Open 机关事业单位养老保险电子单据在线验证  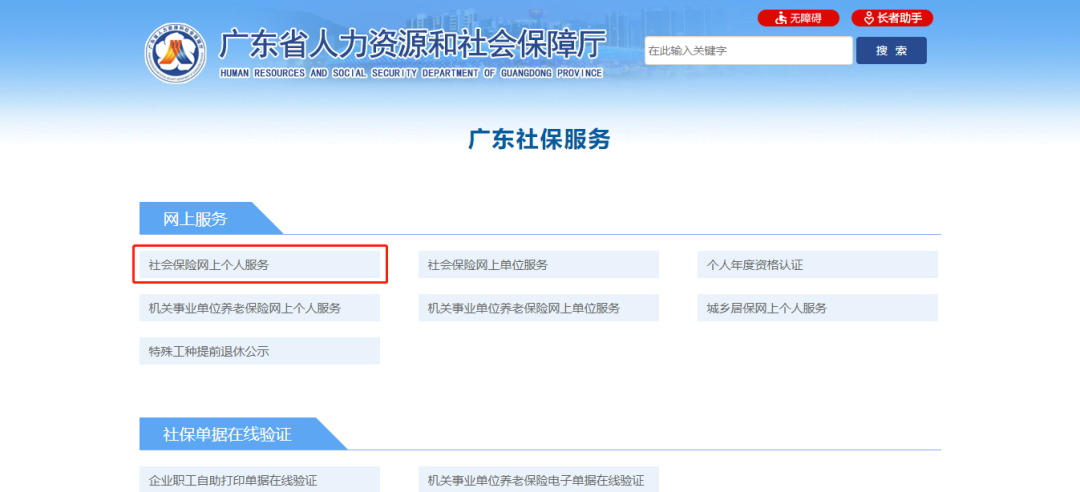pos(538,480)
